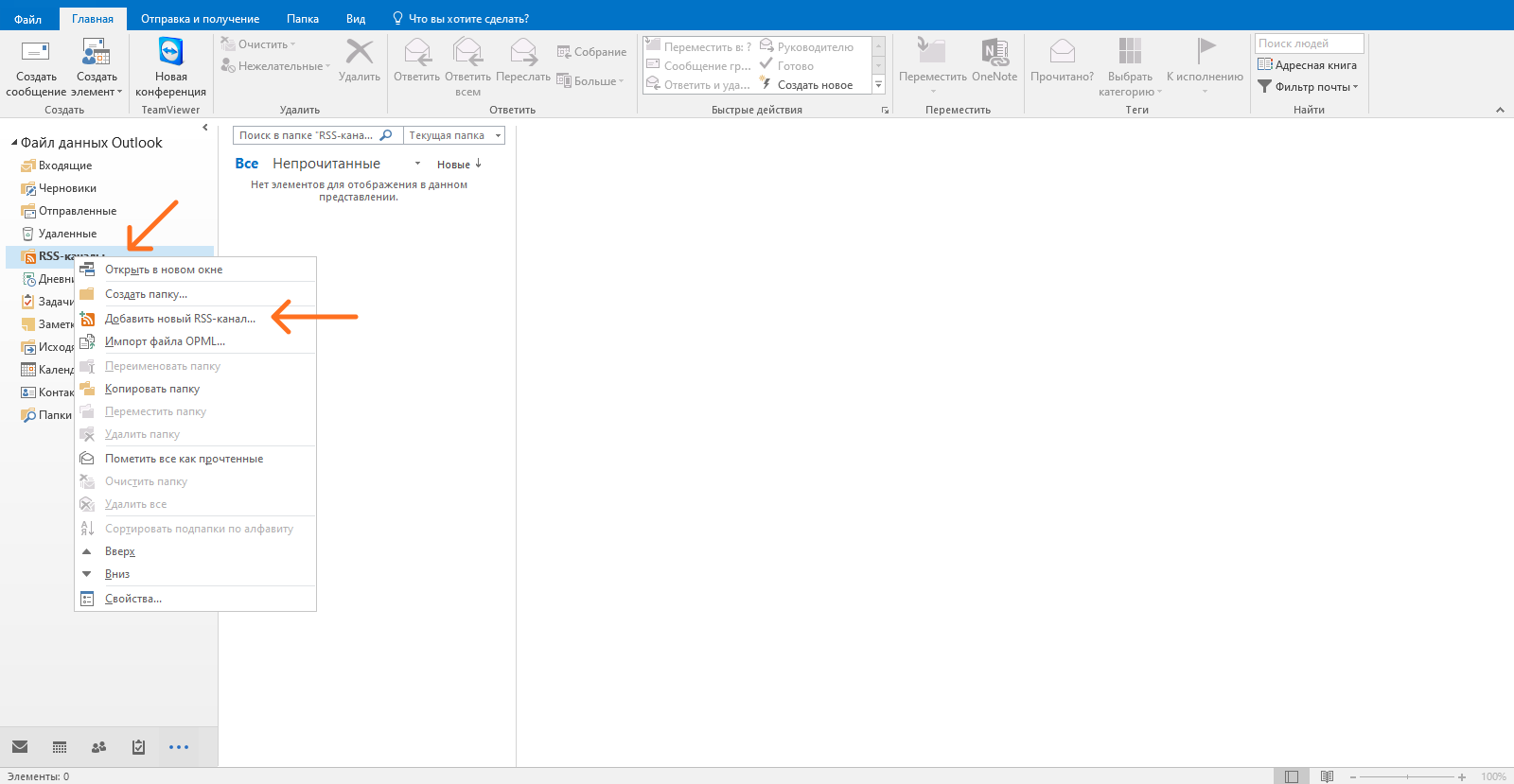Toggle sort order Новые arrow
Viewport: 1514px width, 784px height.
click(x=478, y=164)
